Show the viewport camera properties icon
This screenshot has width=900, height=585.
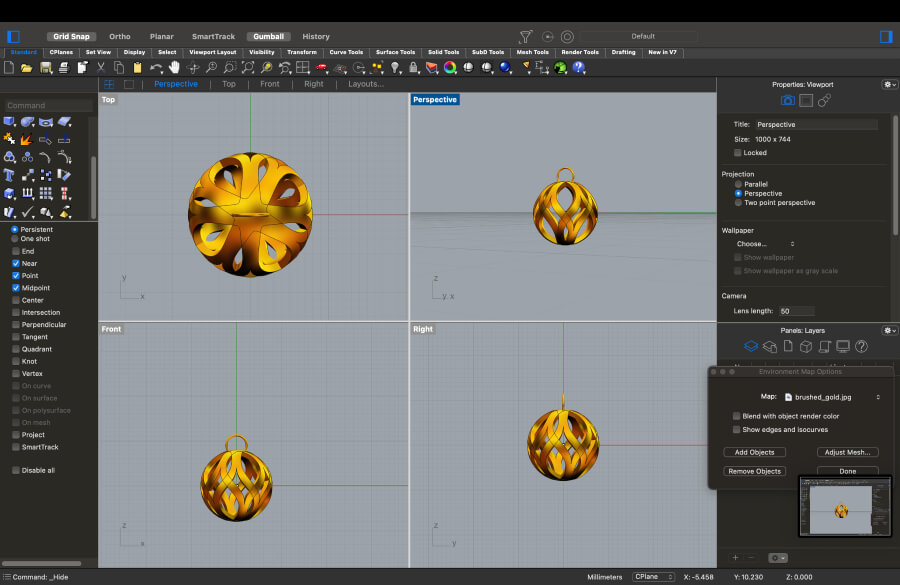click(x=787, y=100)
